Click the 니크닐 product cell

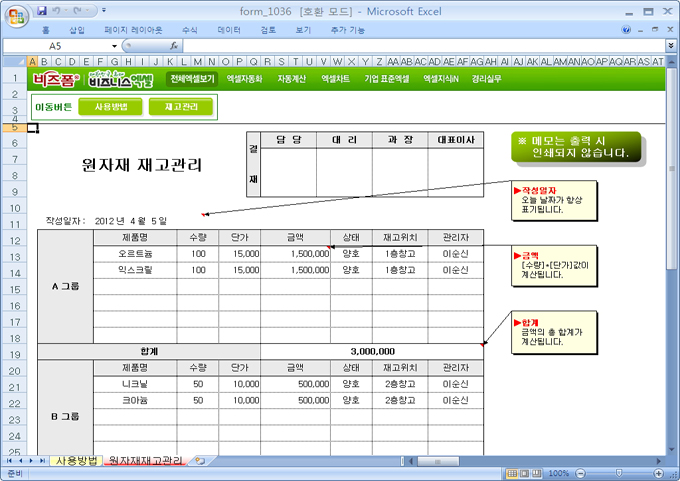[x=135, y=384]
